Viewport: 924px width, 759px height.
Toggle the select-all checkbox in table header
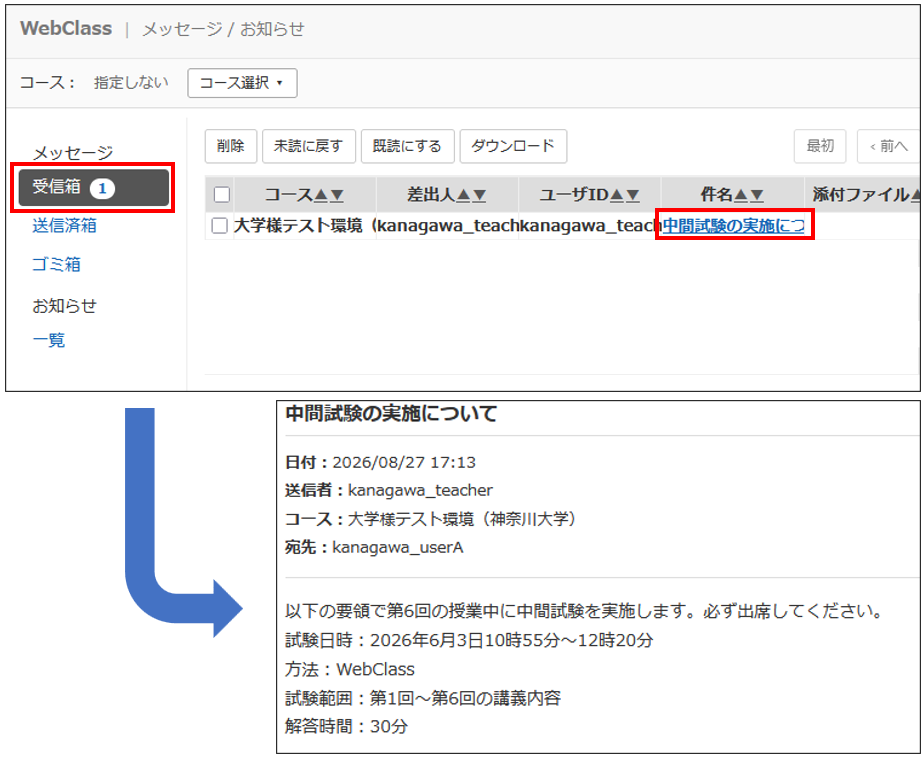tap(222, 194)
